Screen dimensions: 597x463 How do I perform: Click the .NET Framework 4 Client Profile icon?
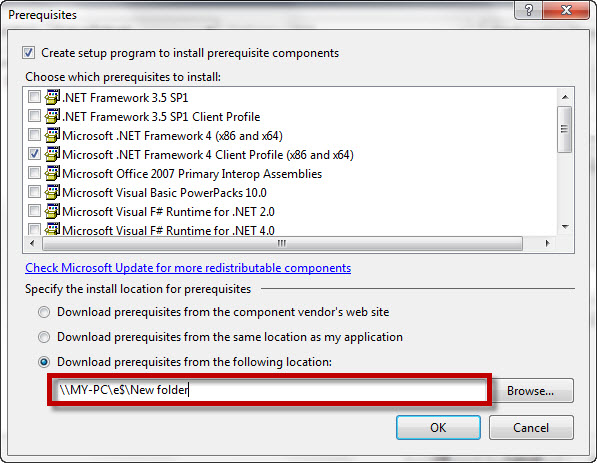[x=52, y=154]
